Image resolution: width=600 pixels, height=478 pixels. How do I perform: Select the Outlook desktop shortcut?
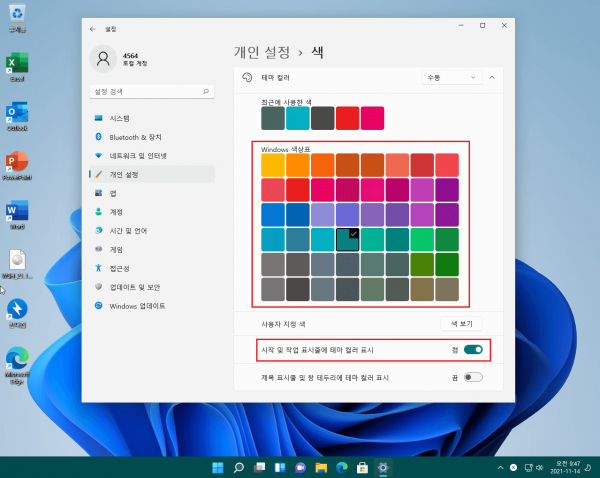point(17,116)
